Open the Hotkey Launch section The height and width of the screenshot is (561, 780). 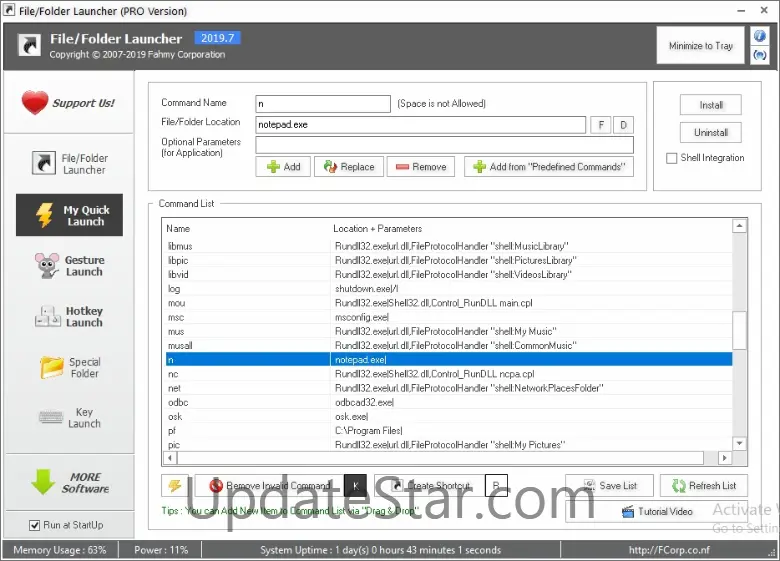click(70, 316)
